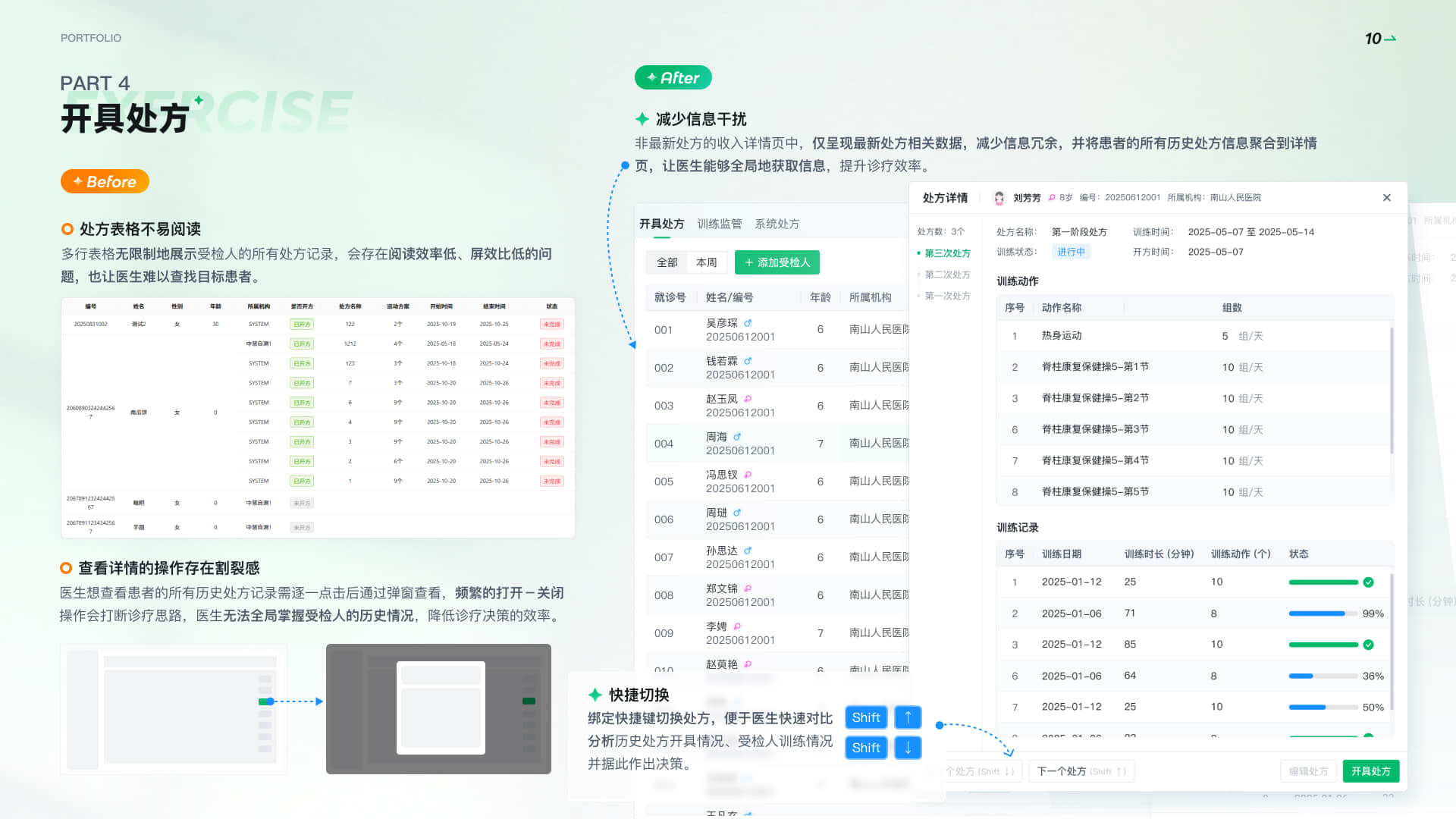The height and width of the screenshot is (819, 1456).
Task: Click gender icon next to 吴彦琛
Action: coord(748,323)
